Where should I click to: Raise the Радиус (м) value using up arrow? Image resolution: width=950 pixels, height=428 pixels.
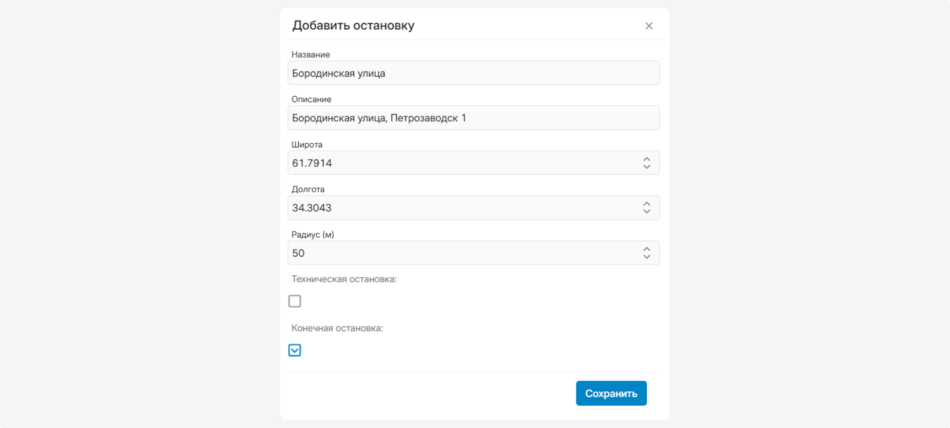(x=646, y=249)
